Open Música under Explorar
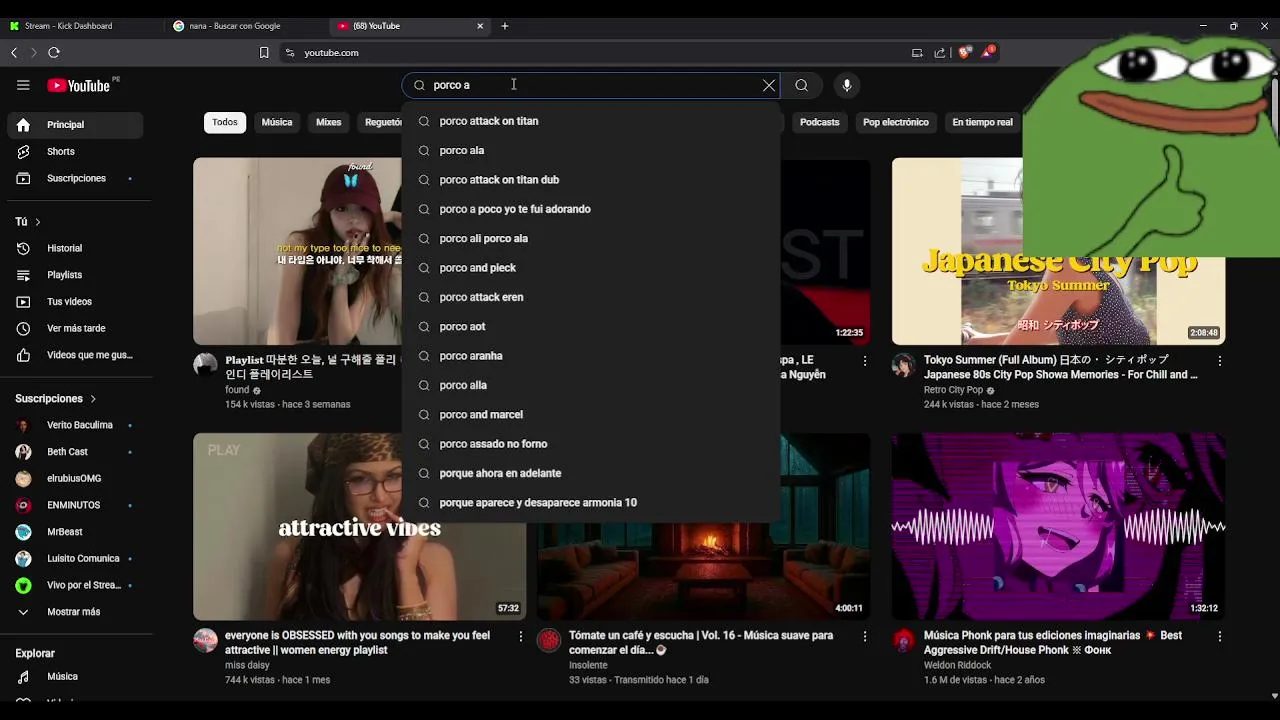The image size is (1280, 720). pyautogui.click(x=76, y=677)
